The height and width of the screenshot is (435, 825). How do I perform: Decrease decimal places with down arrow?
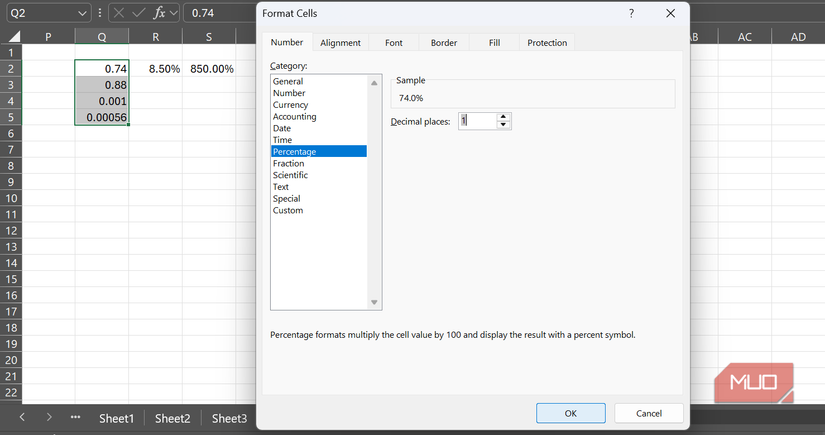click(x=504, y=125)
